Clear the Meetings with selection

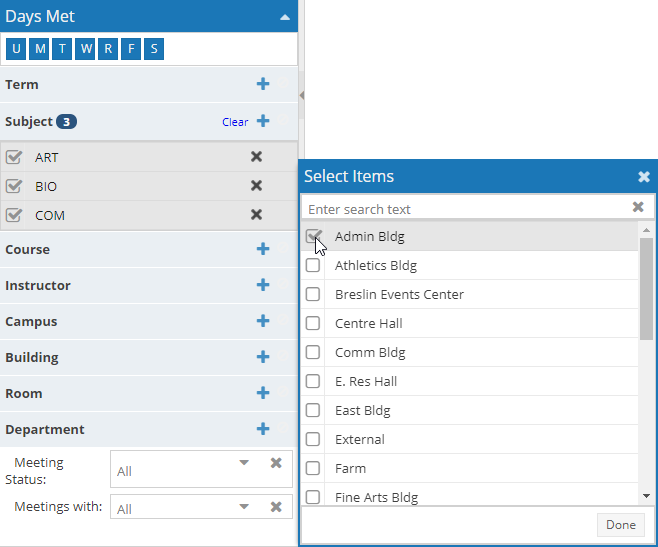[276, 507]
